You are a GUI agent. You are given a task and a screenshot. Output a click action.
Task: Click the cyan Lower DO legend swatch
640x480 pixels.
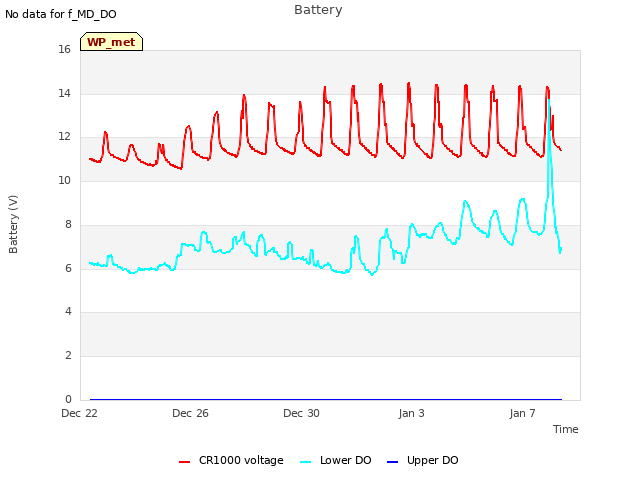pyautogui.click(x=305, y=462)
